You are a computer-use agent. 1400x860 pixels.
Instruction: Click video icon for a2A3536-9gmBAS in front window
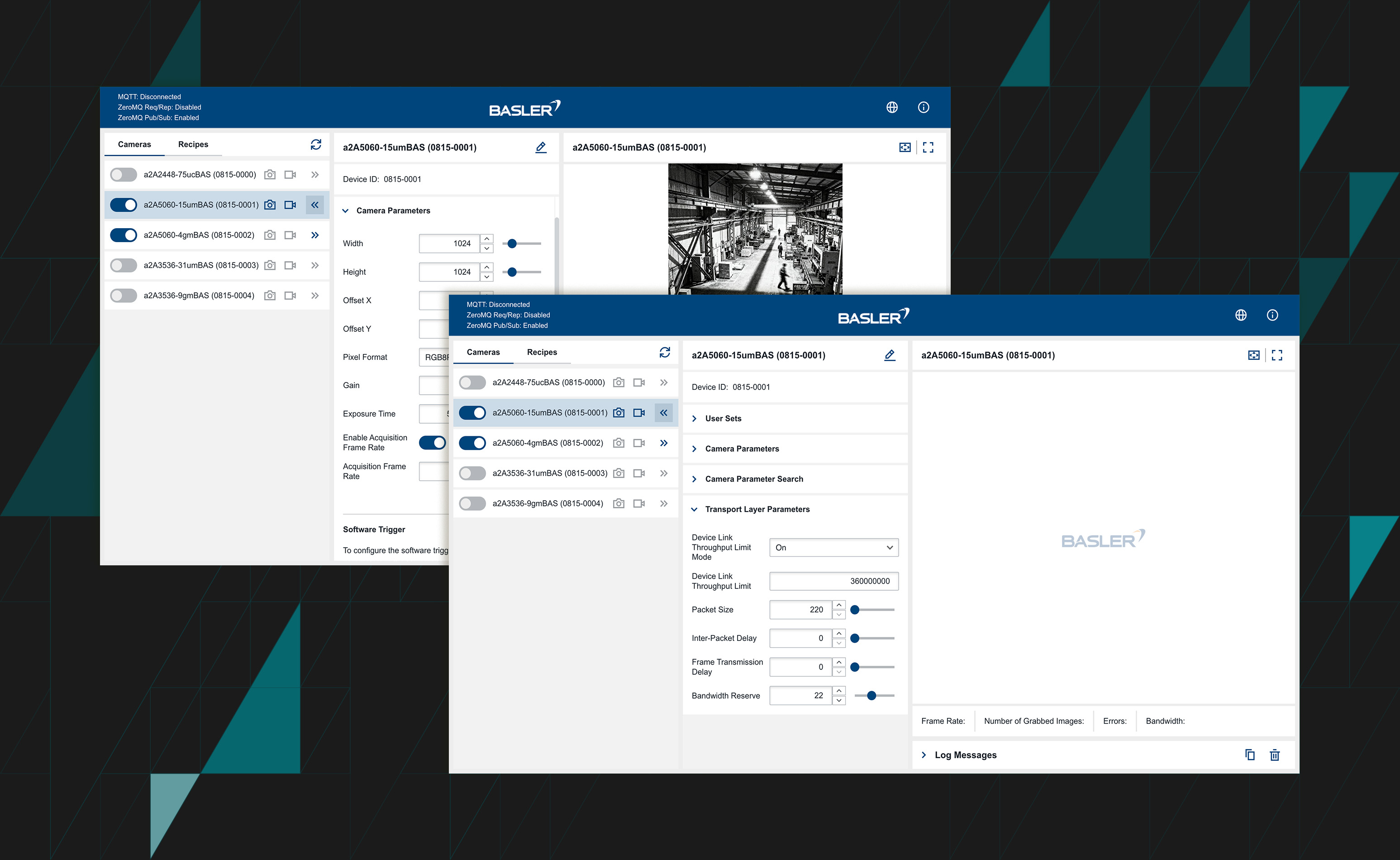[x=638, y=503]
